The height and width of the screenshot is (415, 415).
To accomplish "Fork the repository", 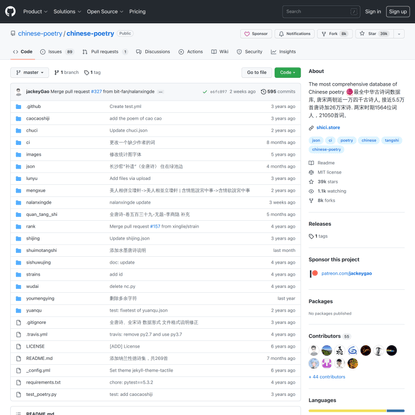I will click(335, 34).
